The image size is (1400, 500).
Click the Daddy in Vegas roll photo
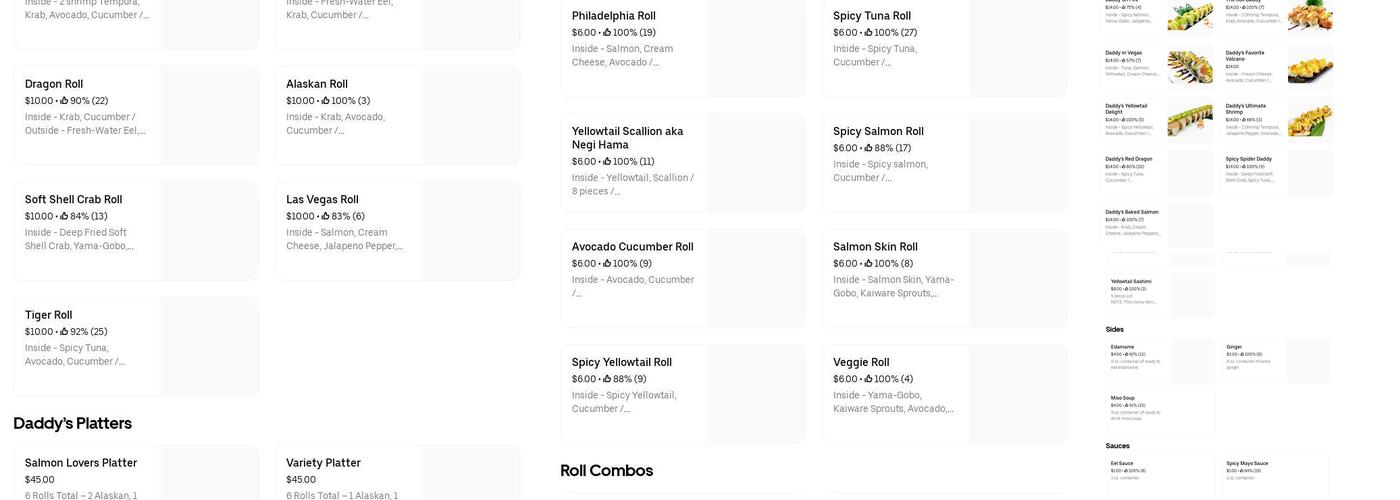(x=1190, y=67)
